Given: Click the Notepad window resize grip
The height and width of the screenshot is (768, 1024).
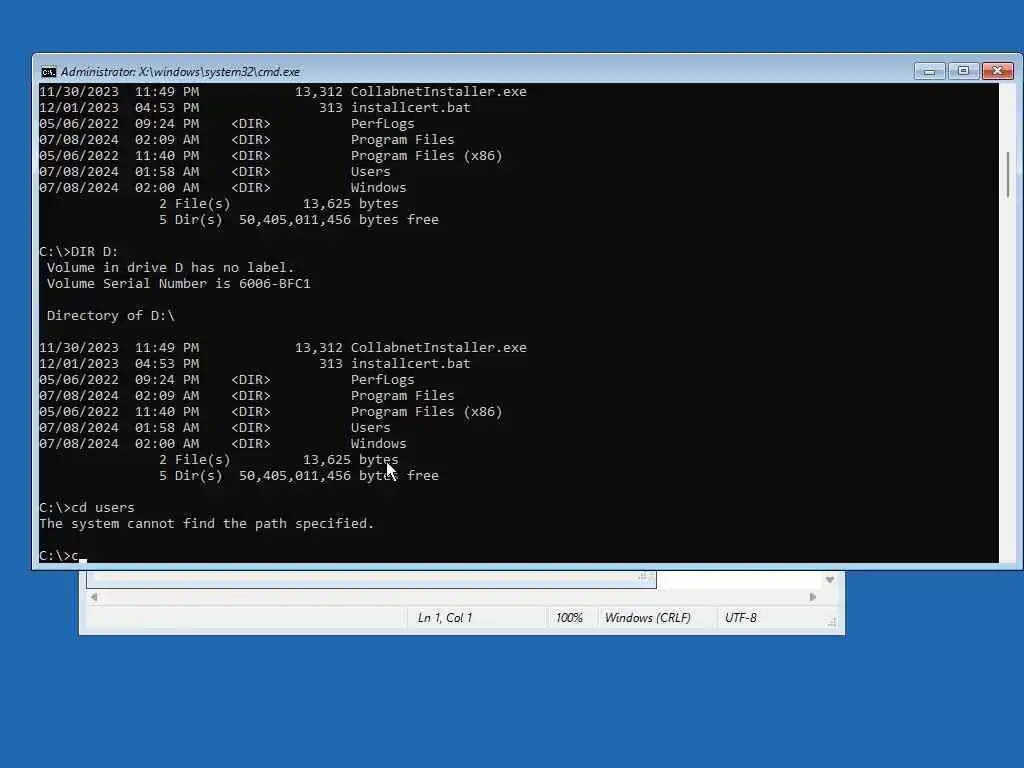Looking at the screenshot, I should pyautogui.click(x=832, y=623).
